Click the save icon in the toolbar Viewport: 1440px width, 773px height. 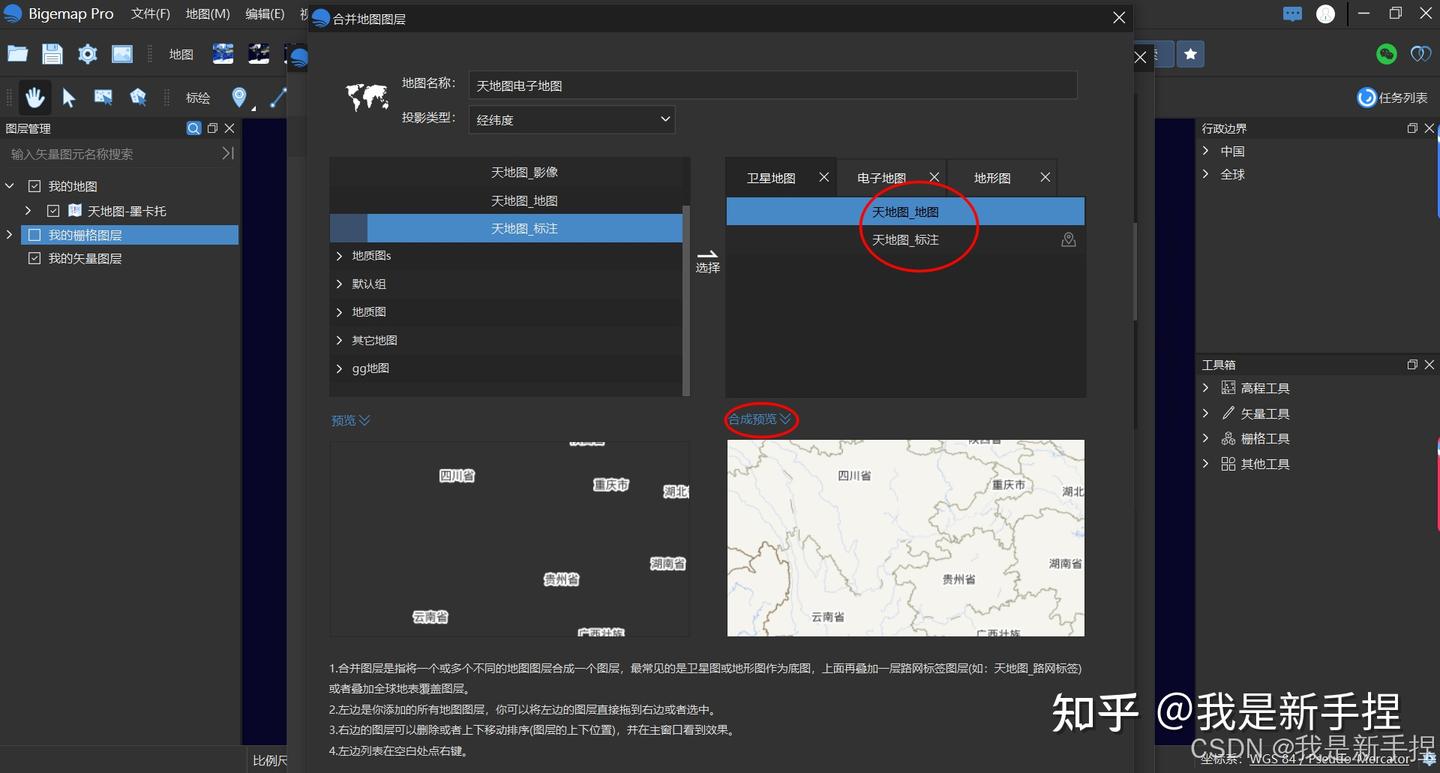[51, 54]
